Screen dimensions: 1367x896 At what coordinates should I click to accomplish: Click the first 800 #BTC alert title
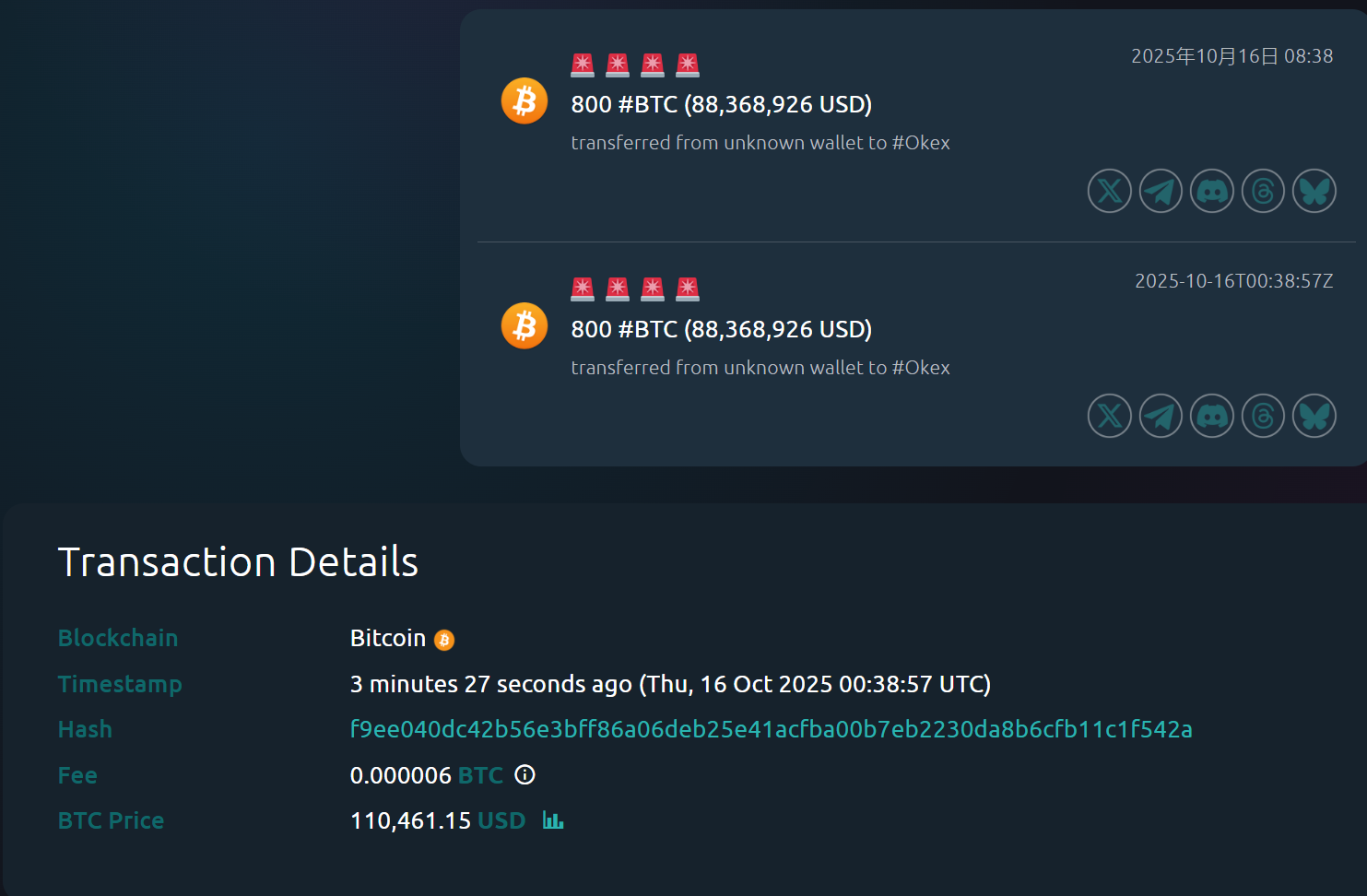click(x=721, y=104)
